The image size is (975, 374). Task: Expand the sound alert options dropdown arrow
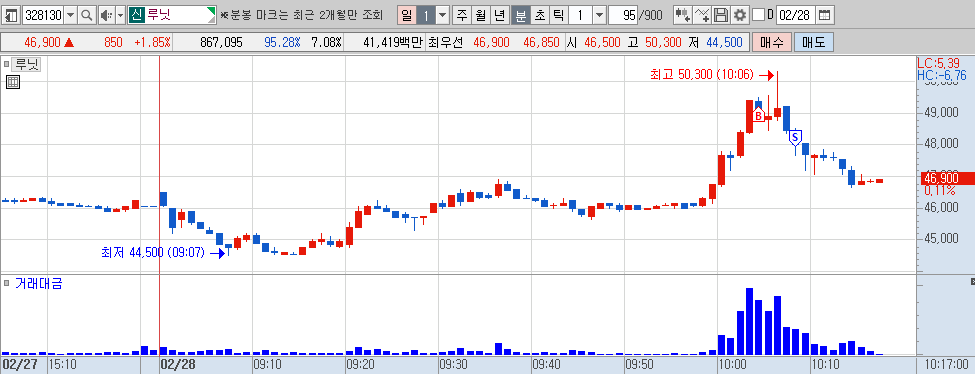pos(121,15)
